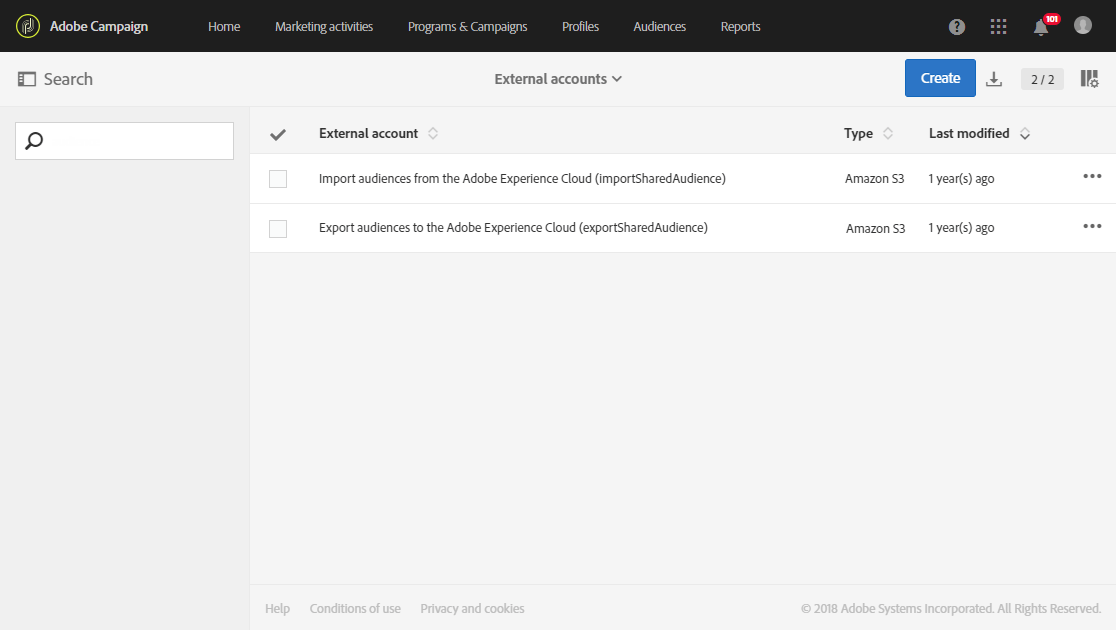
Task: Click the search panel toggle icon
Action: (25, 78)
